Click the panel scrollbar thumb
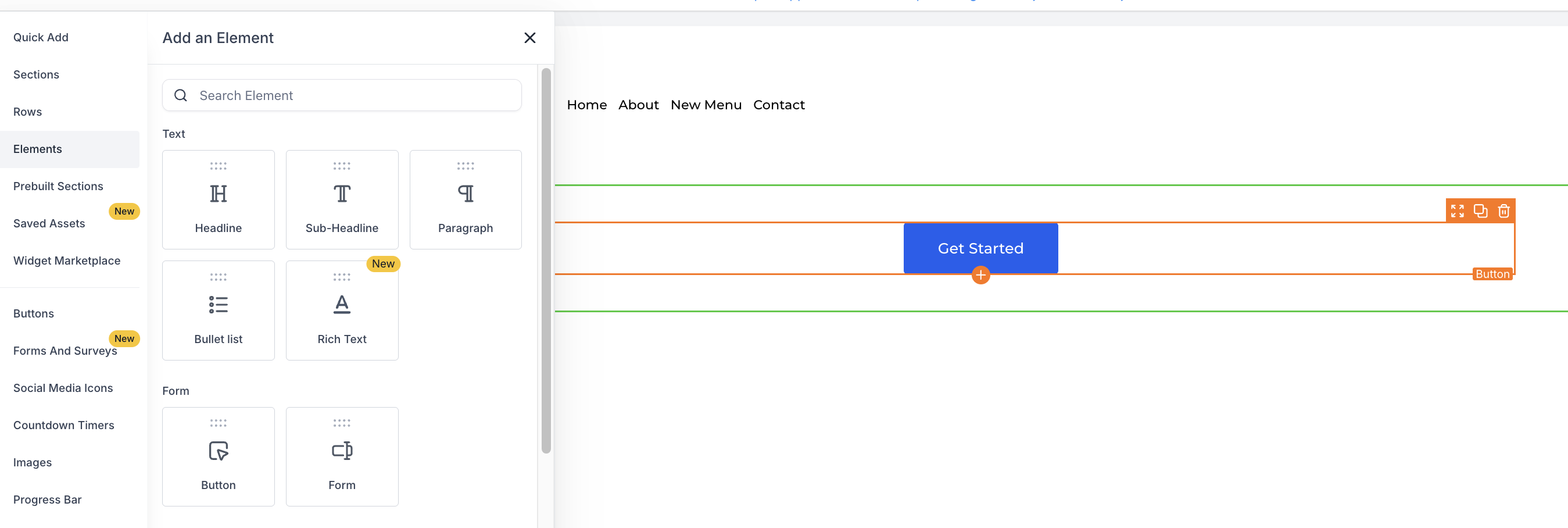1568x528 pixels. pyautogui.click(x=545, y=262)
